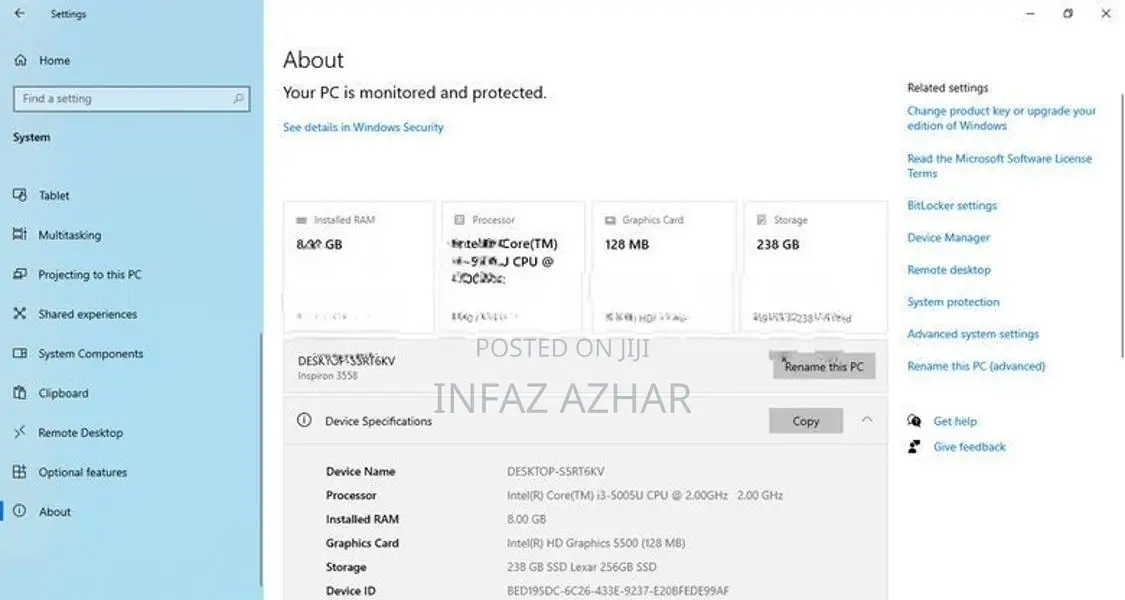Click the Find a setting search box
1125x600 pixels.
coord(131,98)
